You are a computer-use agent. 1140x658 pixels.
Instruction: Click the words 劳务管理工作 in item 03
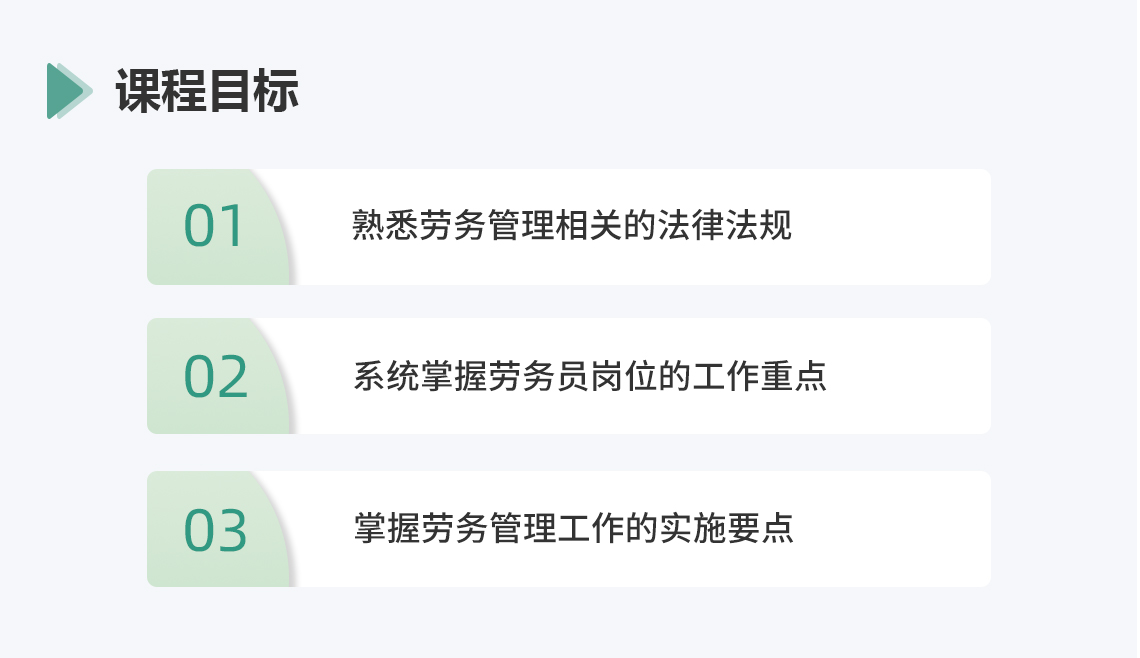click(x=523, y=528)
